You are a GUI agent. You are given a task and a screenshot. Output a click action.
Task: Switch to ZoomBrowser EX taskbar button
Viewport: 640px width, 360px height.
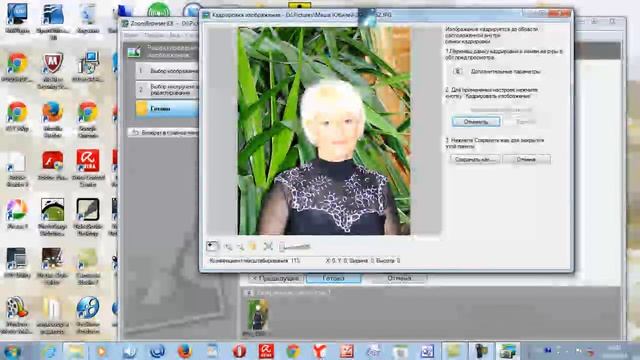pos(508,351)
